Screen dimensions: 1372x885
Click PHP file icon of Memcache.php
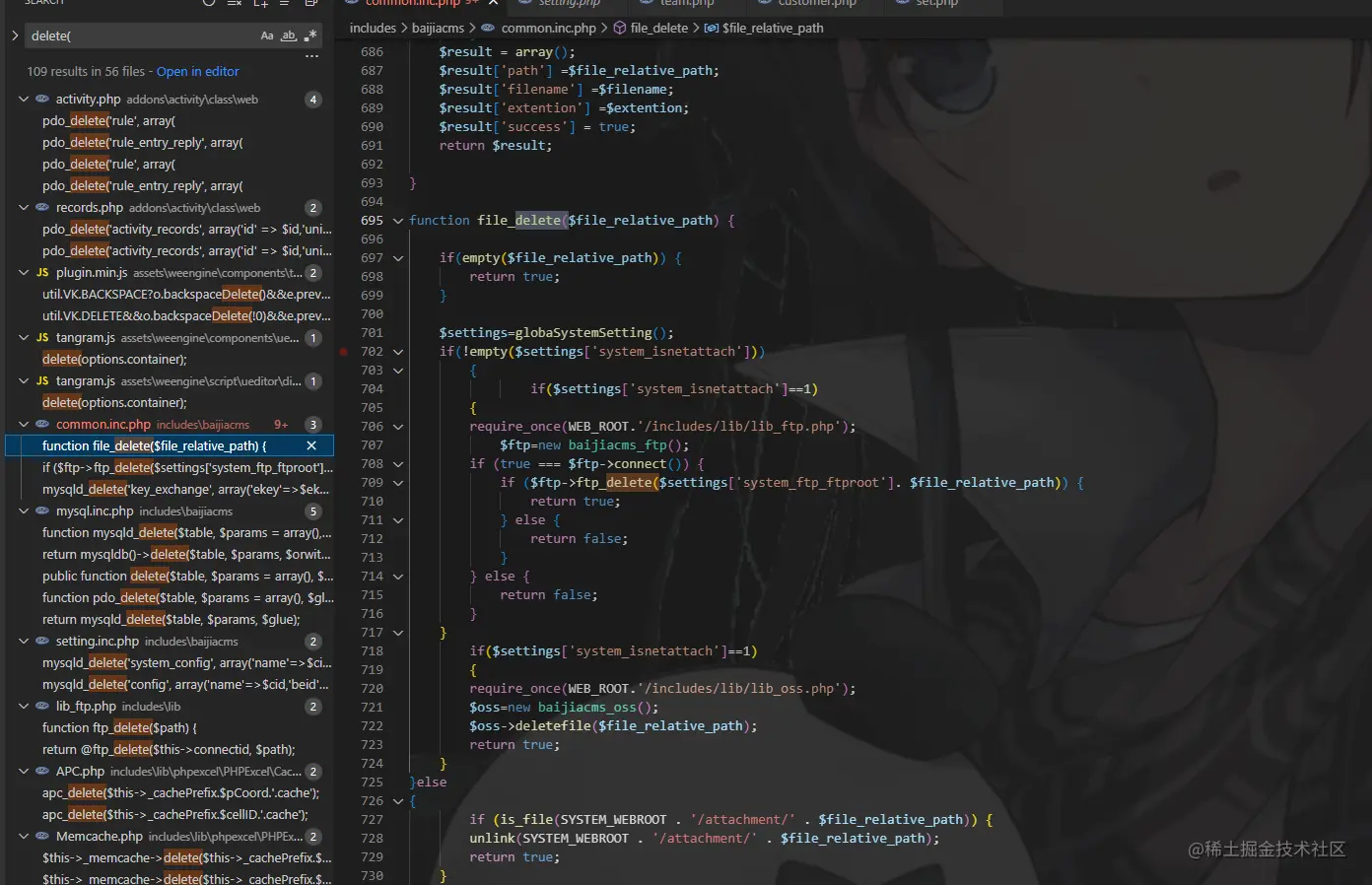[42, 837]
